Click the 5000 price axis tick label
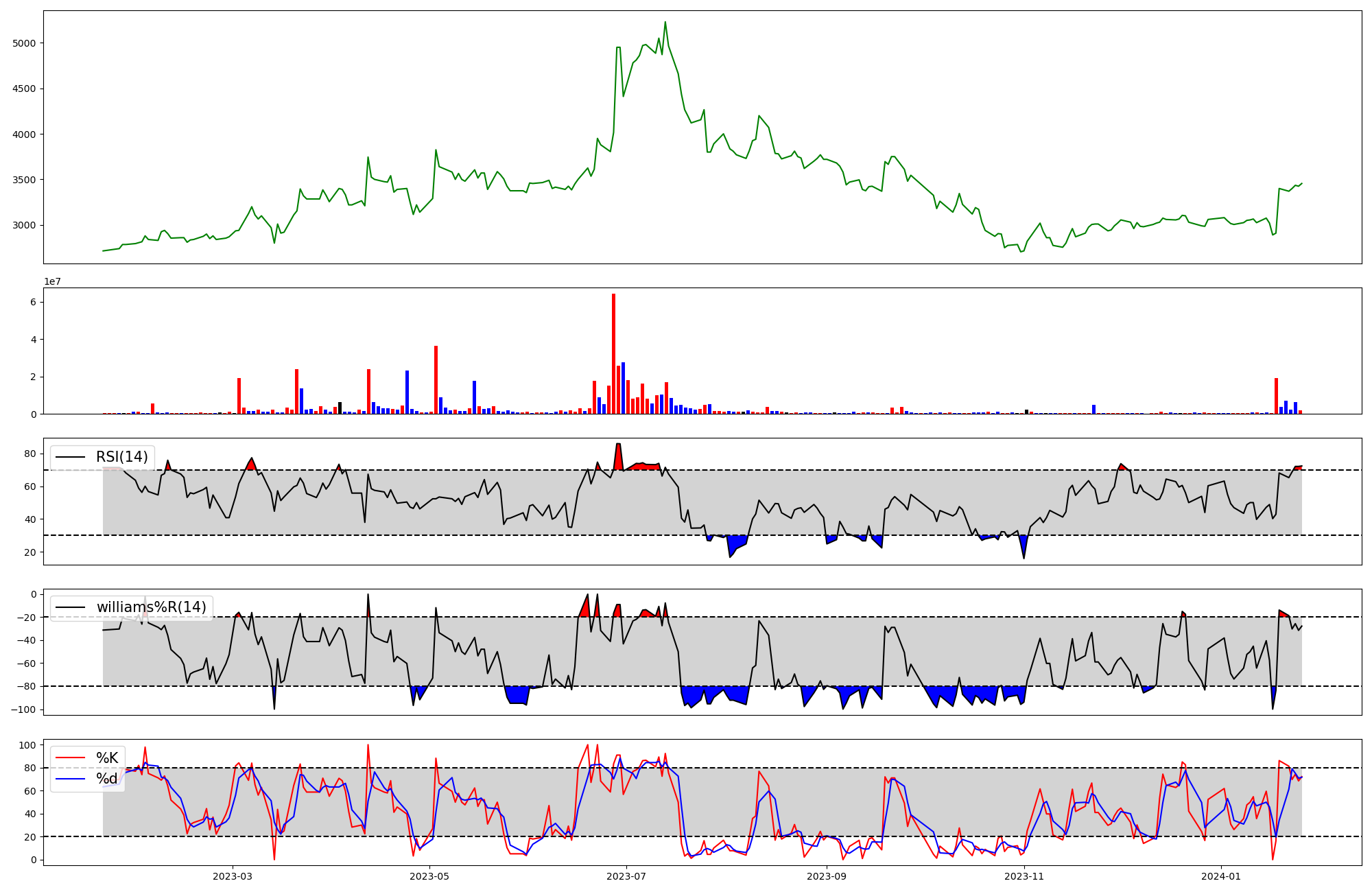This screenshot has height=892, width=1372. coord(23,43)
